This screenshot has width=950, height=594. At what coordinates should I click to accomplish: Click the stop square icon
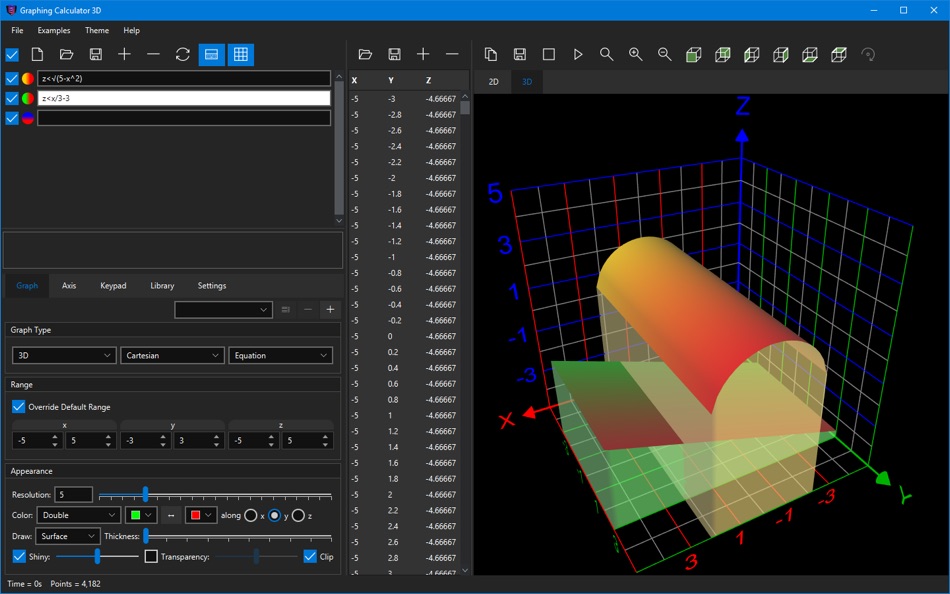[549, 55]
